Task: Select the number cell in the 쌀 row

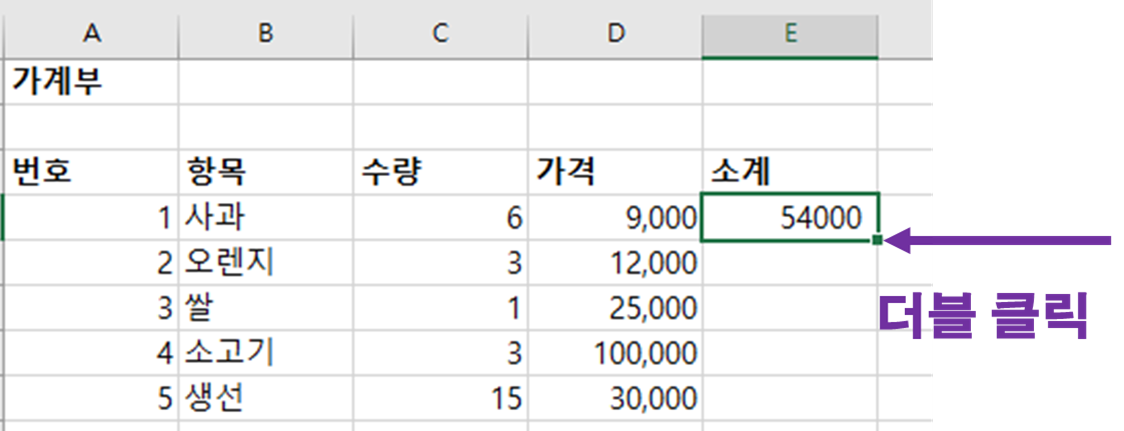Action: tap(90, 308)
